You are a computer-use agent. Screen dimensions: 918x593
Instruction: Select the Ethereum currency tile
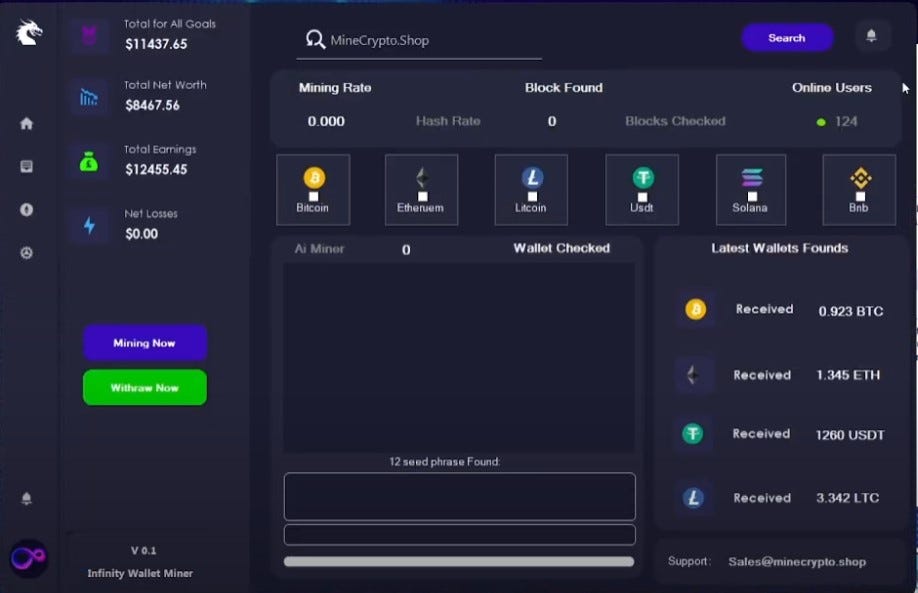(421, 189)
